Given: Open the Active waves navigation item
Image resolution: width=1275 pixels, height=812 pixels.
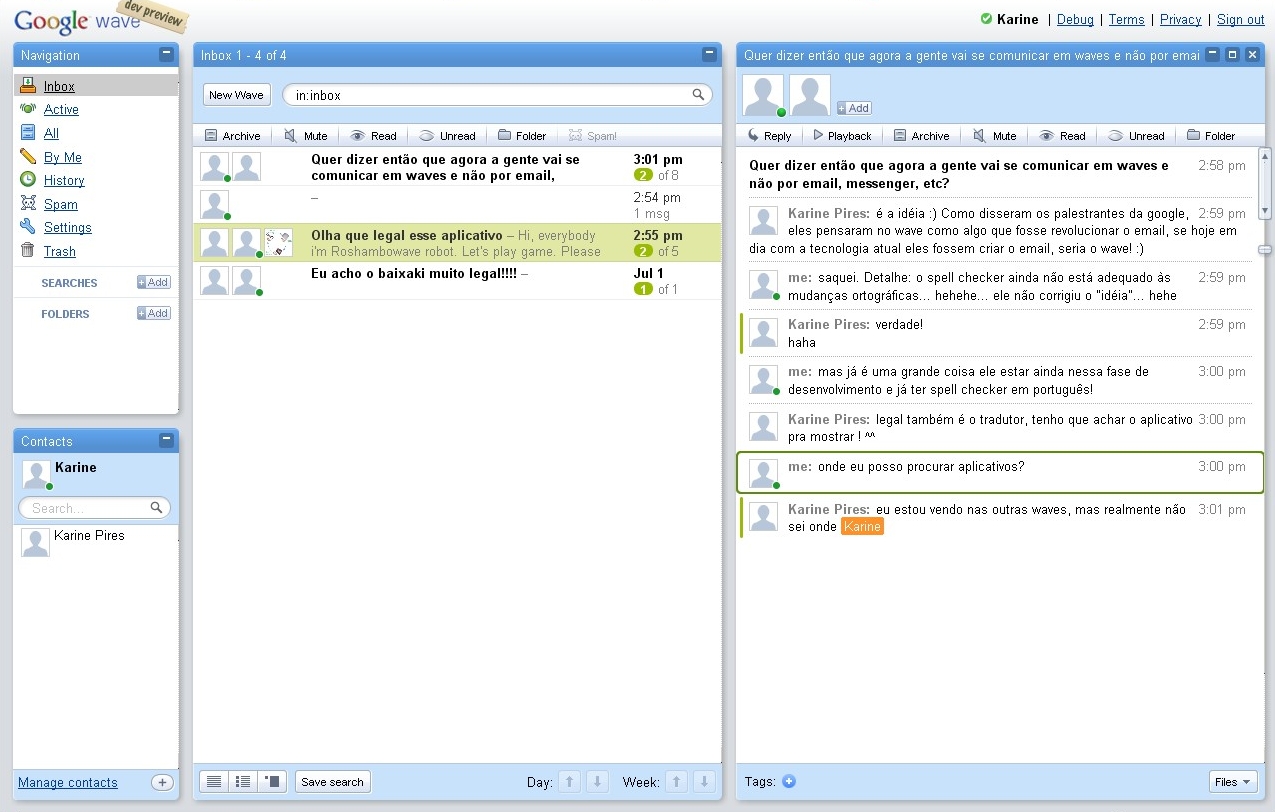Looking at the screenshot, I should click(61, 109).
